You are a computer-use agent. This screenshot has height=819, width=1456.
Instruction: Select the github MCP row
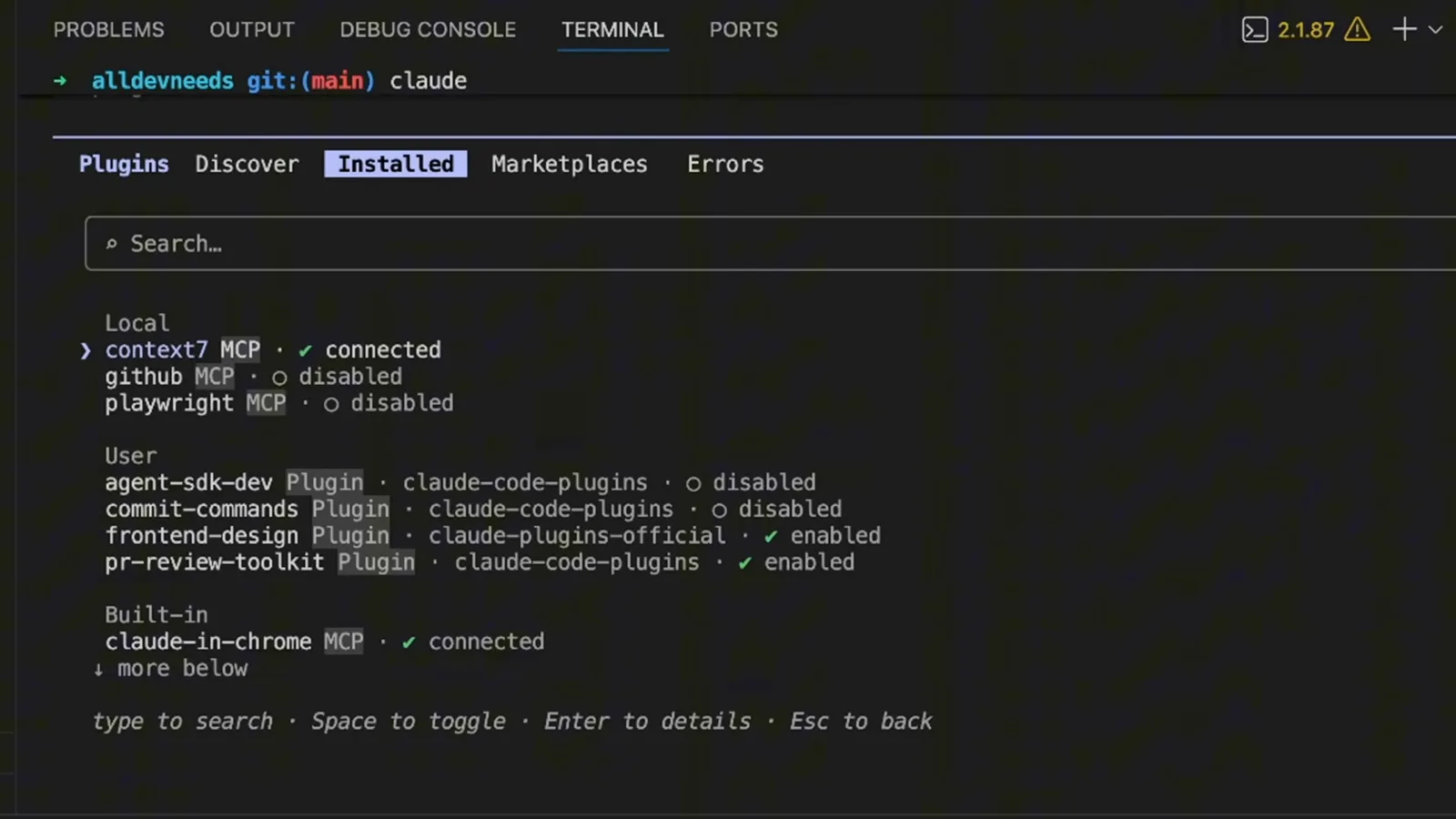[x=253, y=377]
